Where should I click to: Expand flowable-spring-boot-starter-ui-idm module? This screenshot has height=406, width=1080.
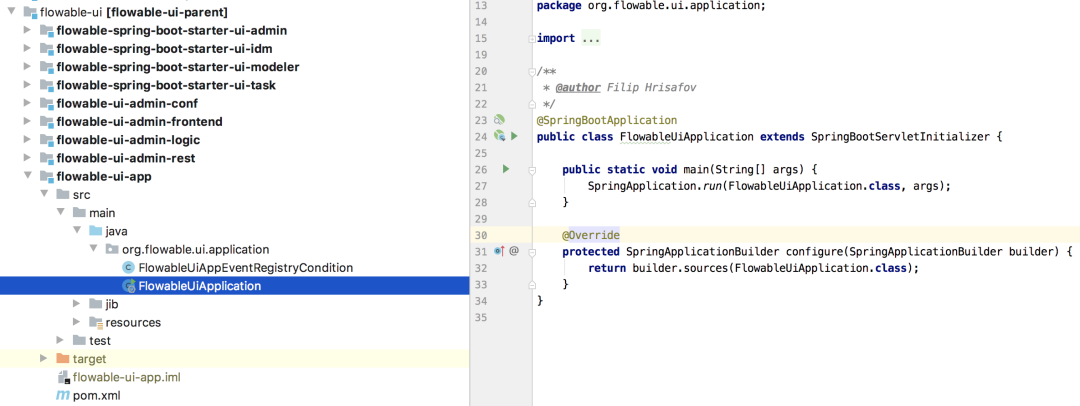point(27,49)
